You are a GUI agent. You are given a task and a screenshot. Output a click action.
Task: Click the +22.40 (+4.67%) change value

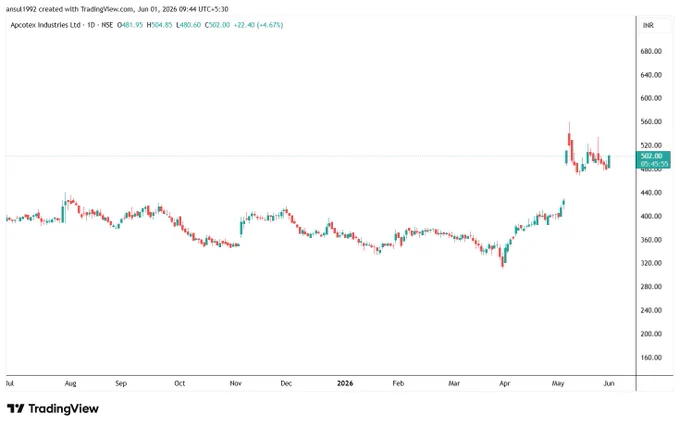pyautogui.click(x=258, y=25)
